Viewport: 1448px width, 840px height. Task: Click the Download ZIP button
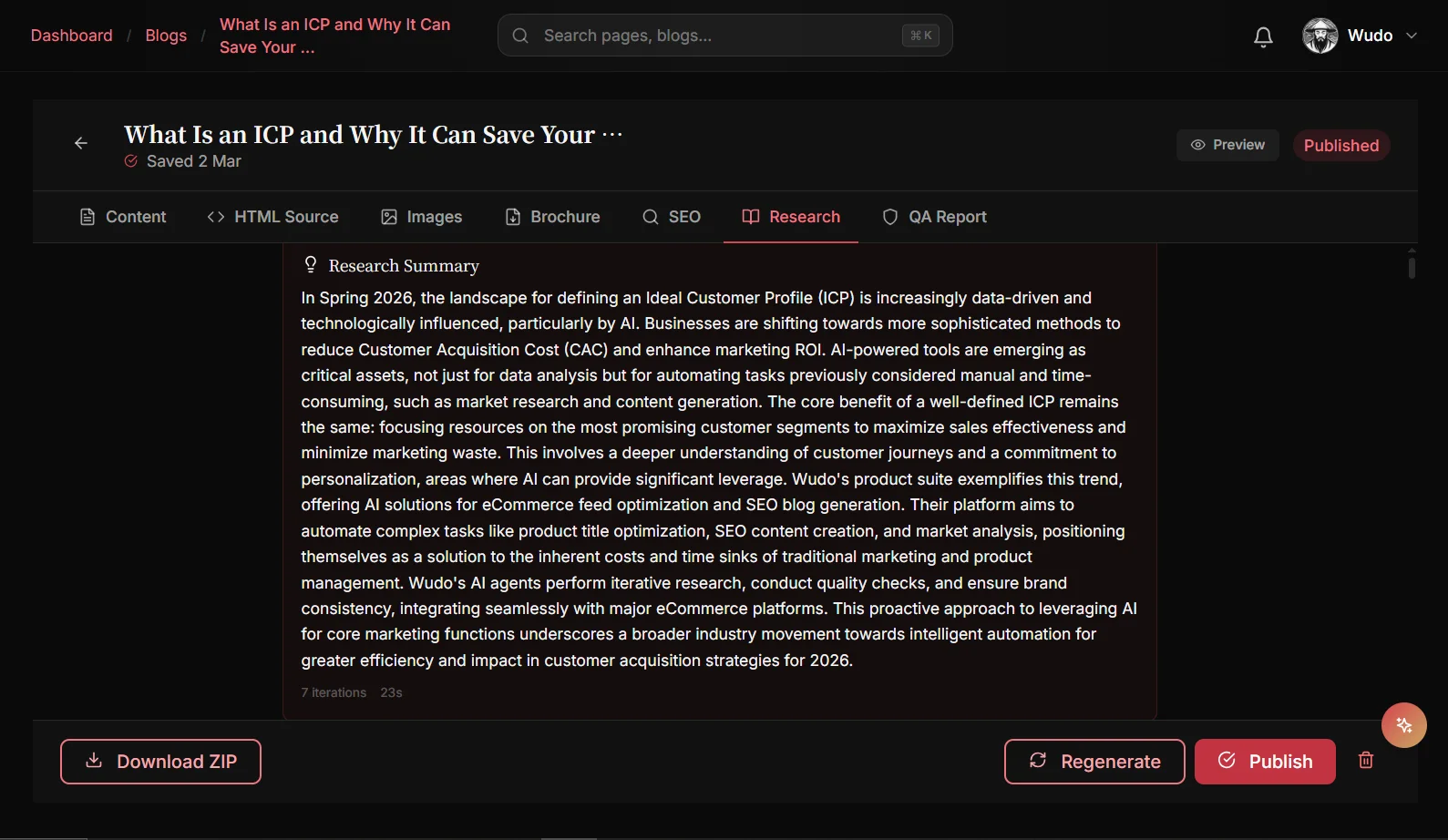click(x=160, y=762)
